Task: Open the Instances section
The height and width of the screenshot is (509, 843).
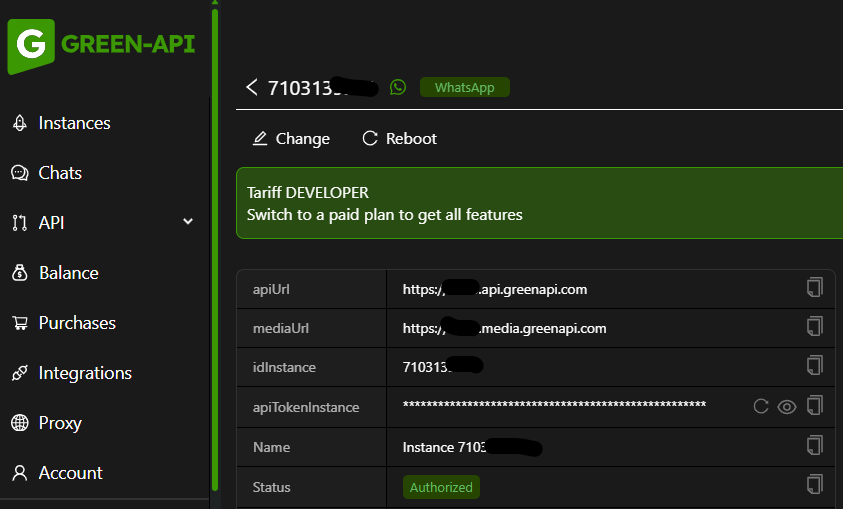Action: click(x=74, y=123)
